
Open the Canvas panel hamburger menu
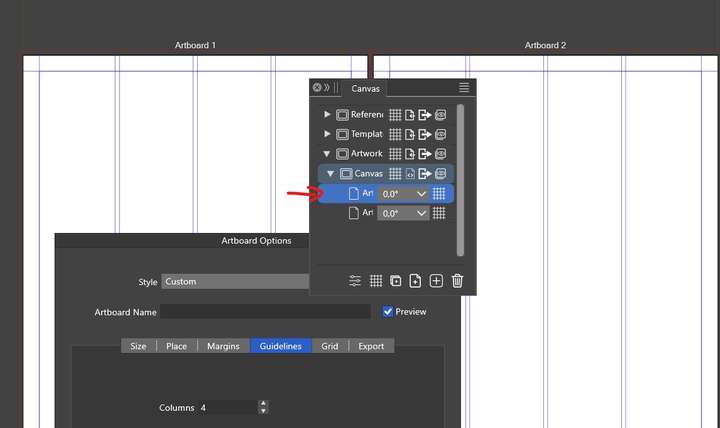464,87
